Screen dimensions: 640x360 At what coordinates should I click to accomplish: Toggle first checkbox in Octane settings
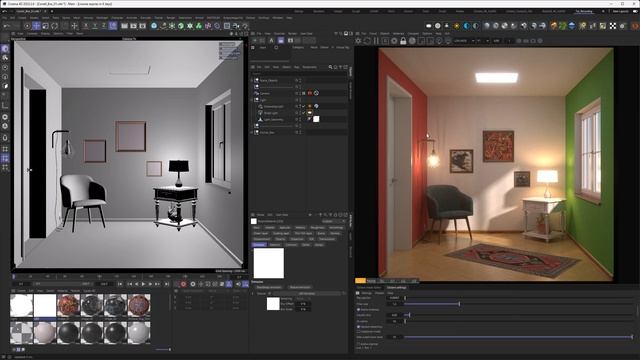(x=359, y=310)
